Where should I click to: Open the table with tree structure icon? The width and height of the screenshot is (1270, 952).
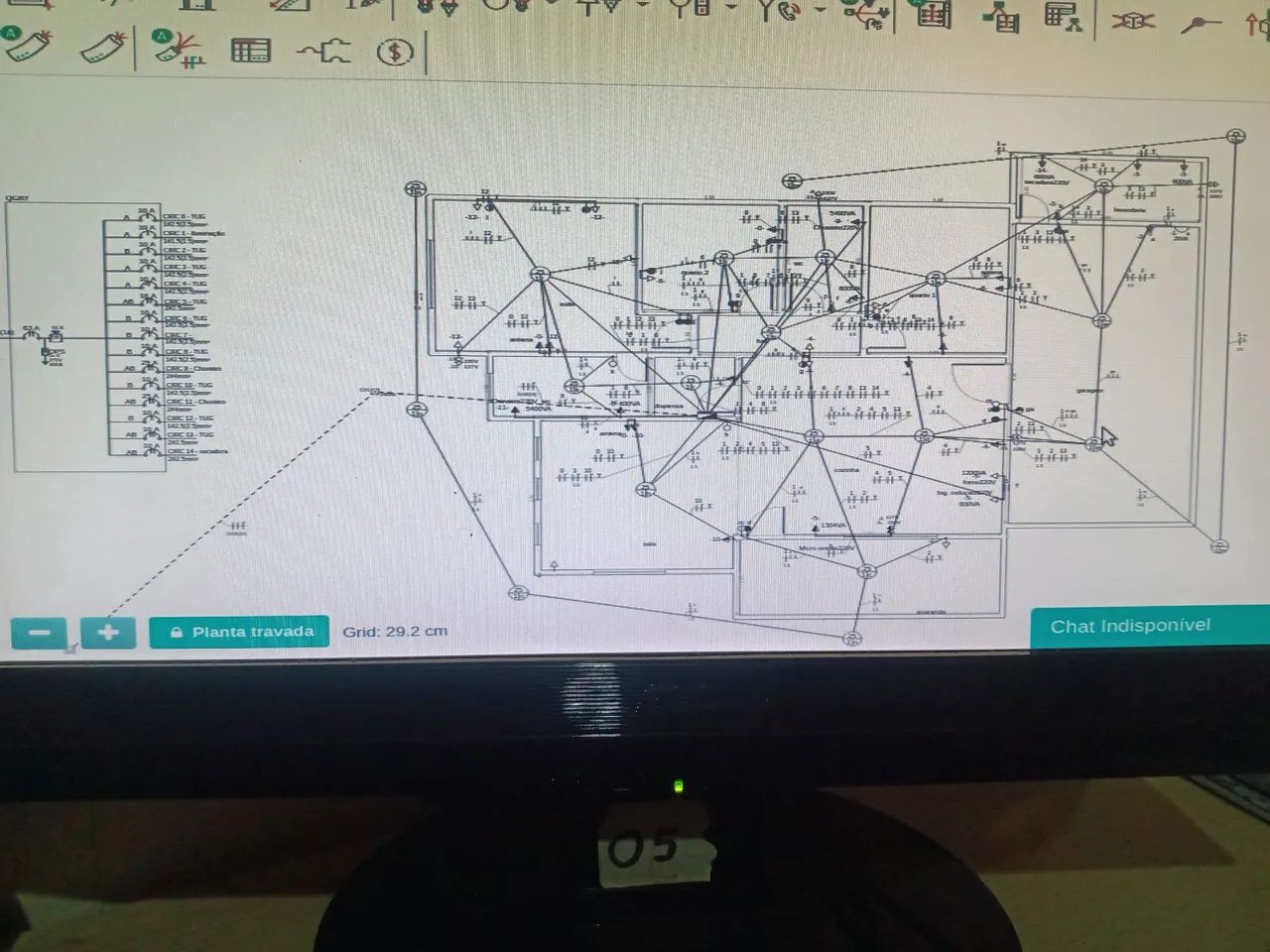[1063, 16]
